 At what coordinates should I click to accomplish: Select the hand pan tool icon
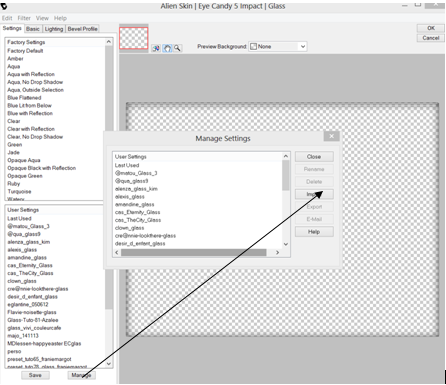[x=167, y=48]
